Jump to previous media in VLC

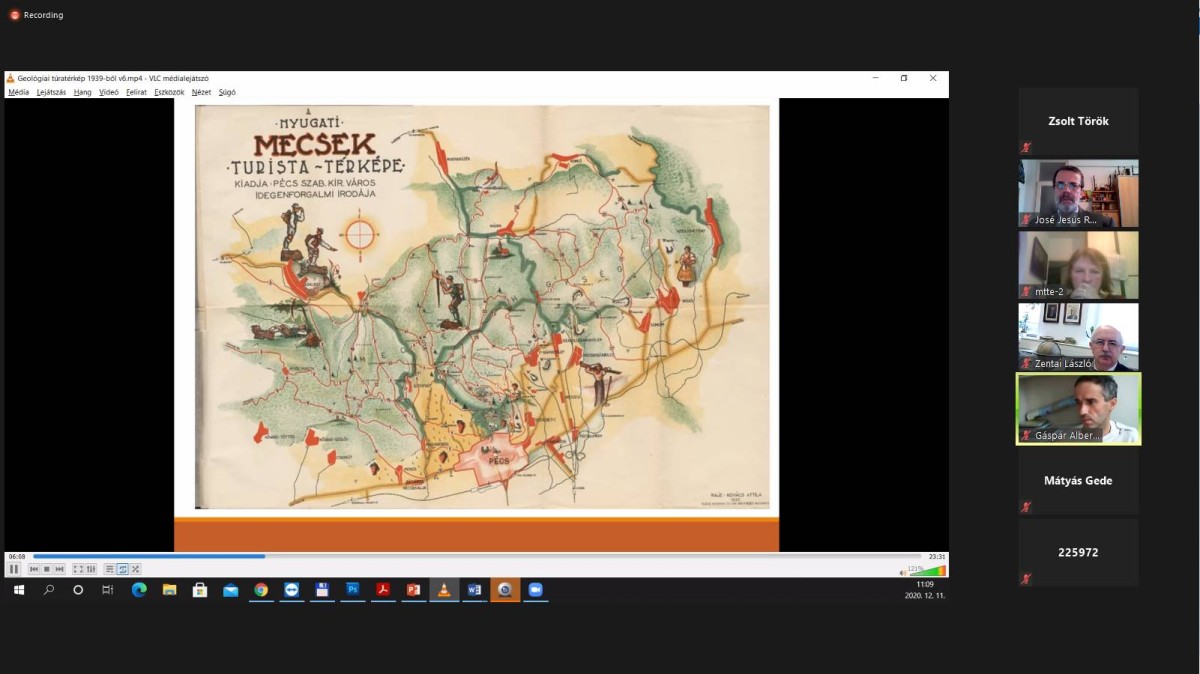[x=34, y=569]
